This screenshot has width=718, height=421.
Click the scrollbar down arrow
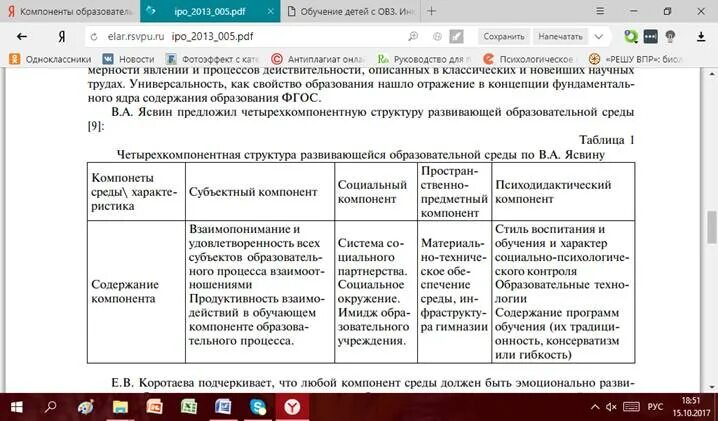point(712,388)
